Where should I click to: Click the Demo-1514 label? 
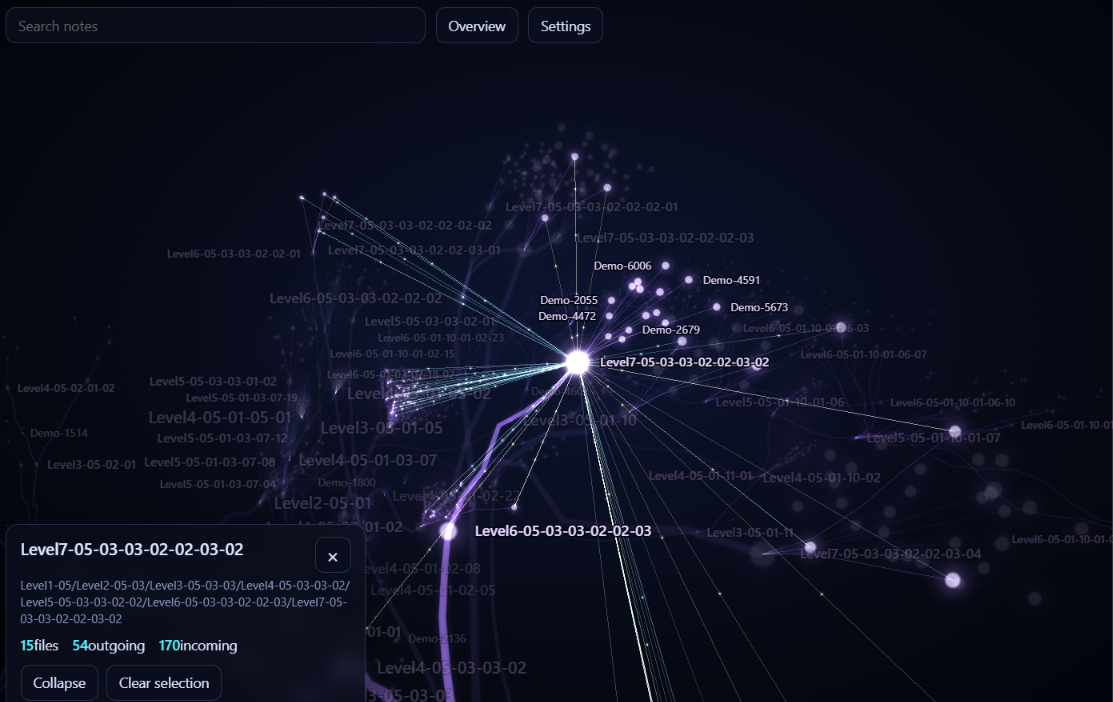tap(59, 433)
